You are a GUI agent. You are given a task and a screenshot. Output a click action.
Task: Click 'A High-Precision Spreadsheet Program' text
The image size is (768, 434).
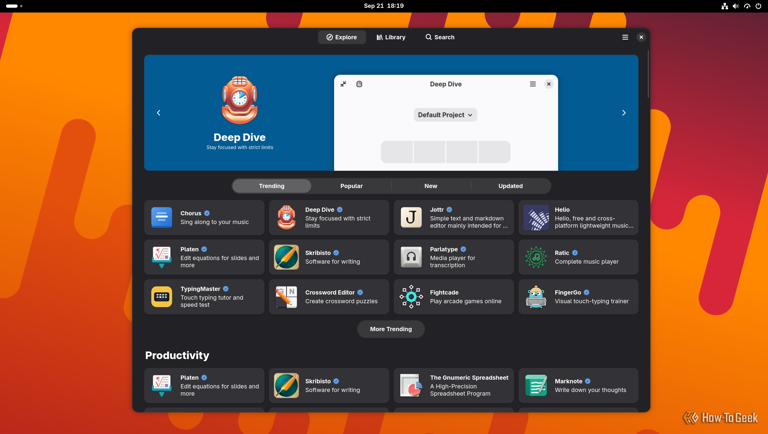click(460, 390)
